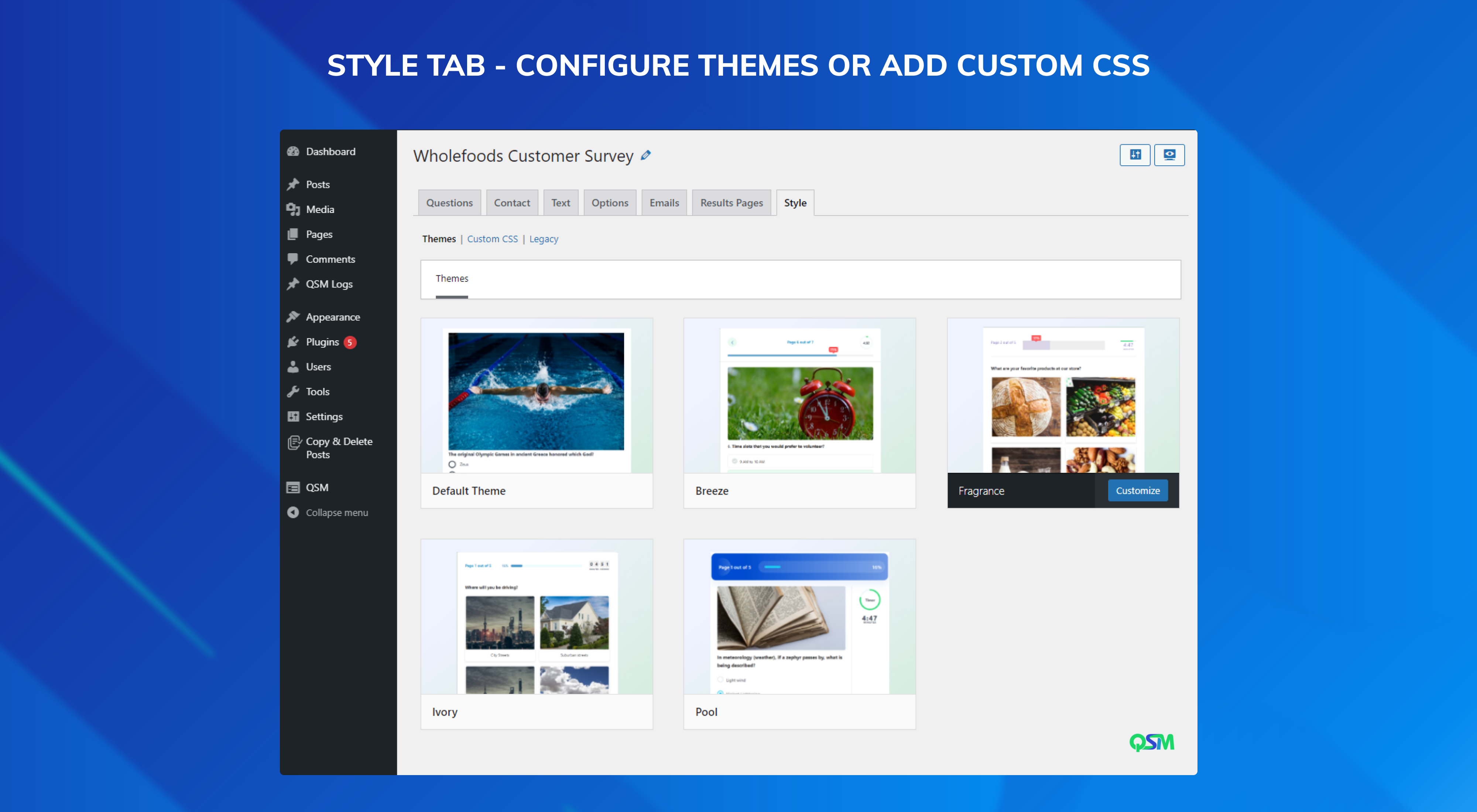Select the Ivory theme thumbnail
This screenshot has height=812, width=1477.
click(x=537, y=617)
